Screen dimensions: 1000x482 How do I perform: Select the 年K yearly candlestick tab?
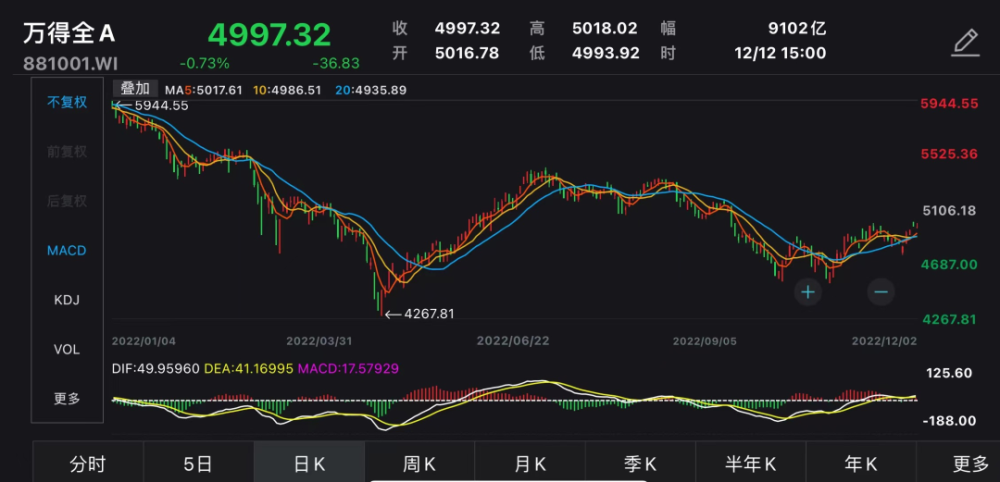tap(861, 464)
